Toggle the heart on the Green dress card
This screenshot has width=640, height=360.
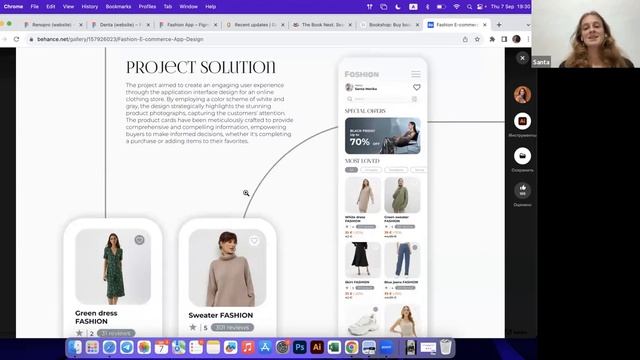[140, 240]
